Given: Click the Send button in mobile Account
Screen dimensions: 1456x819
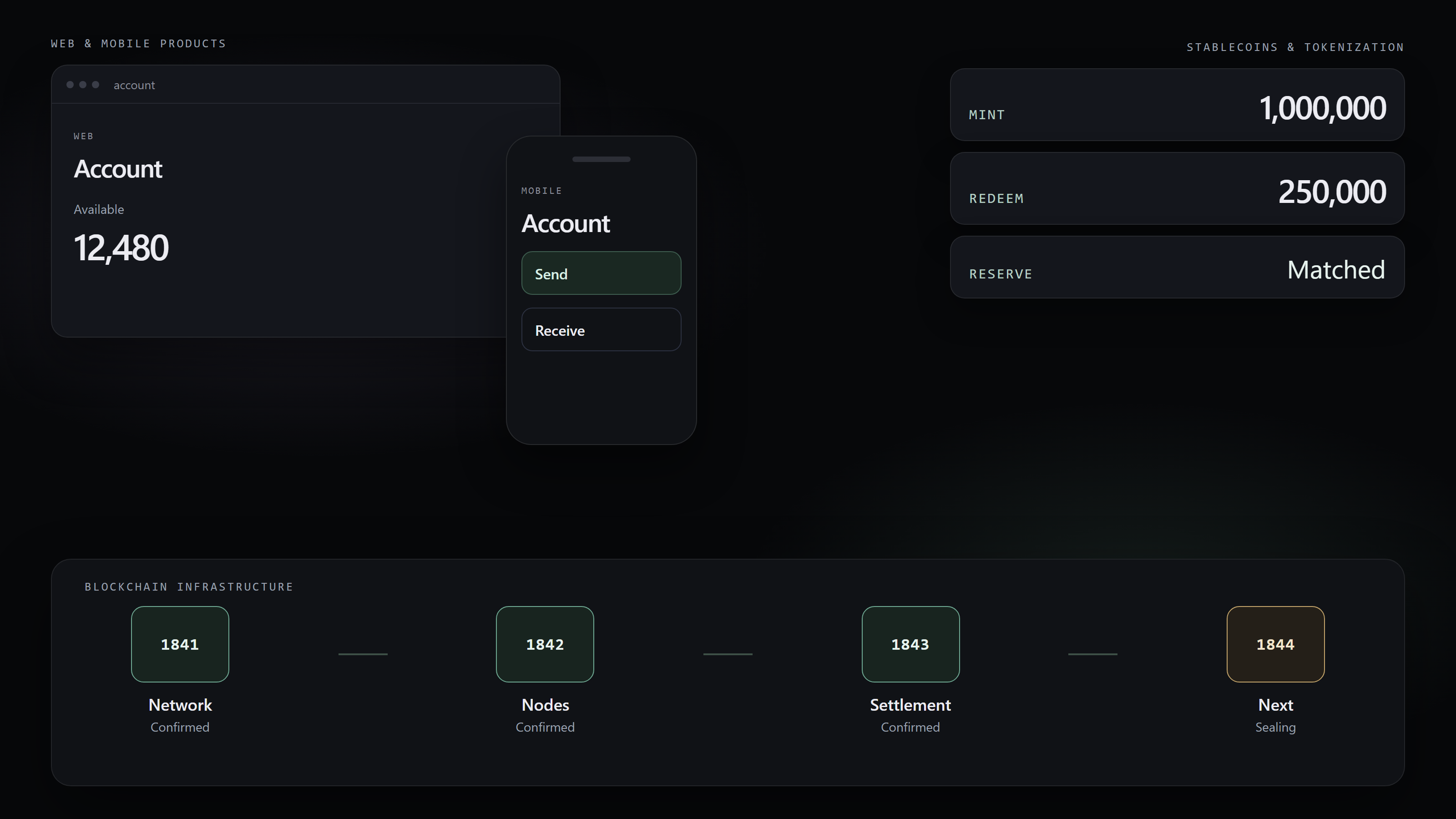Looking at the screenshot, I should [601, 273].
